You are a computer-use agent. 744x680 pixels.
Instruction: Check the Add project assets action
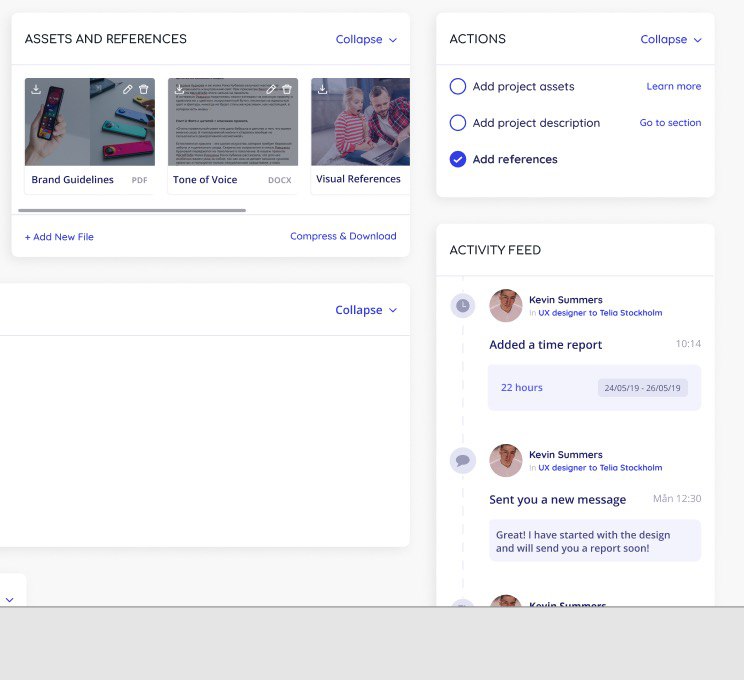tap(458, 86)
